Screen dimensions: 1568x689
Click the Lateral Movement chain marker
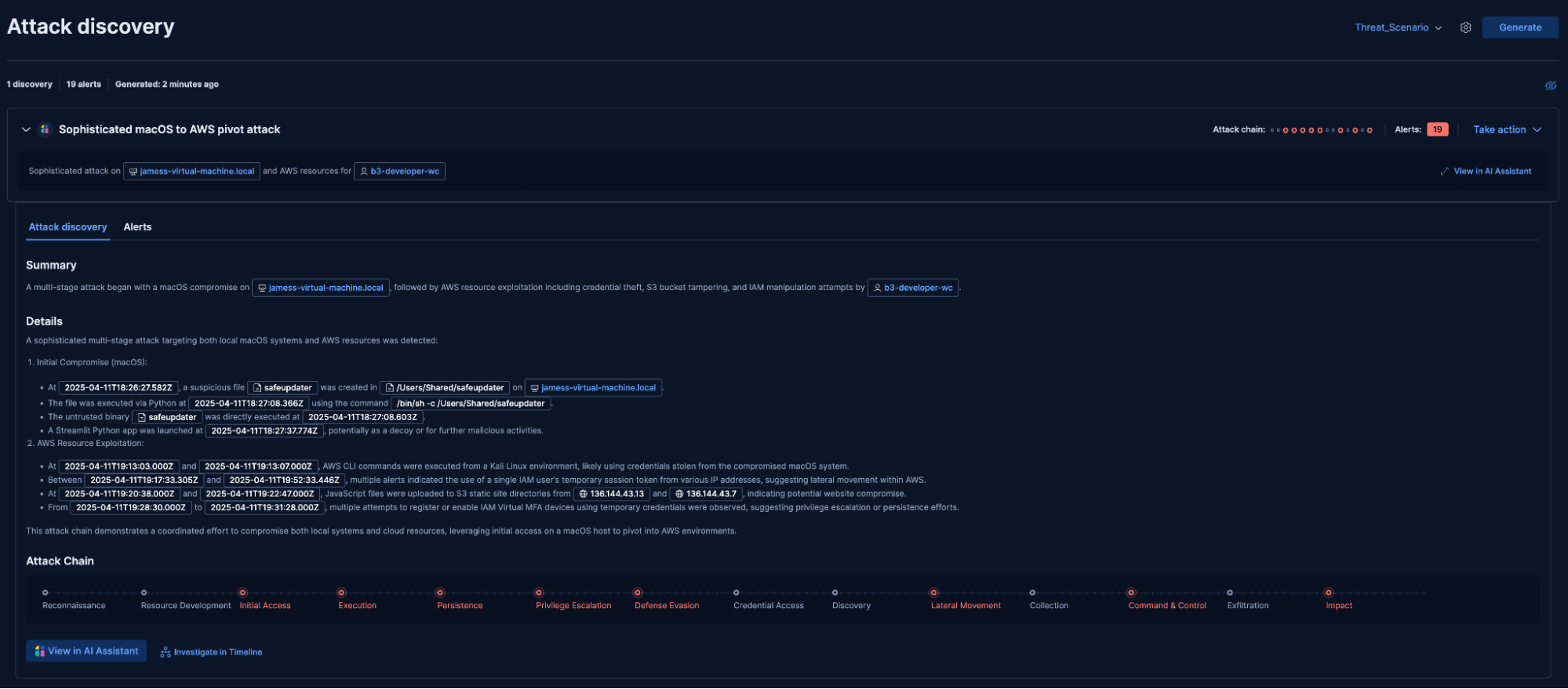tap(933, 593)
